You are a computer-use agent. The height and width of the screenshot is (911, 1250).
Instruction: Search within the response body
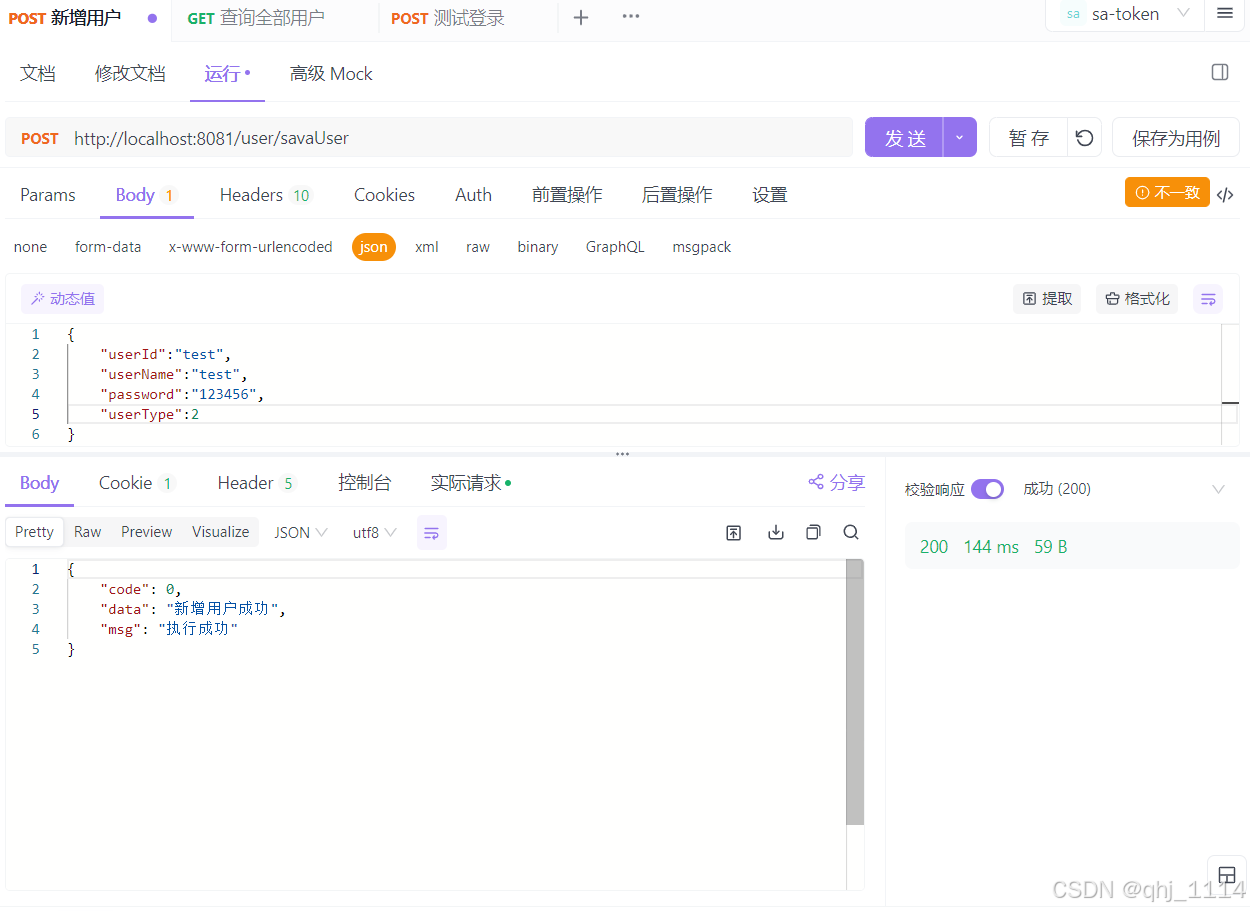click(x=851, y=532)
